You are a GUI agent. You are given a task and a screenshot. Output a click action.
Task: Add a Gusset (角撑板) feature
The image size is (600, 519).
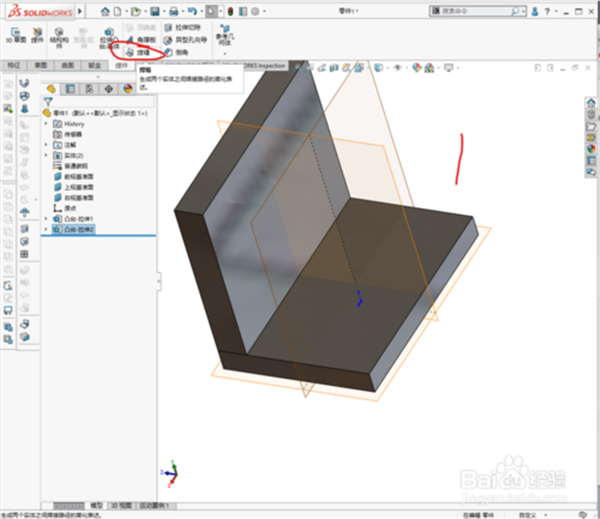click(x=142, y=39)
